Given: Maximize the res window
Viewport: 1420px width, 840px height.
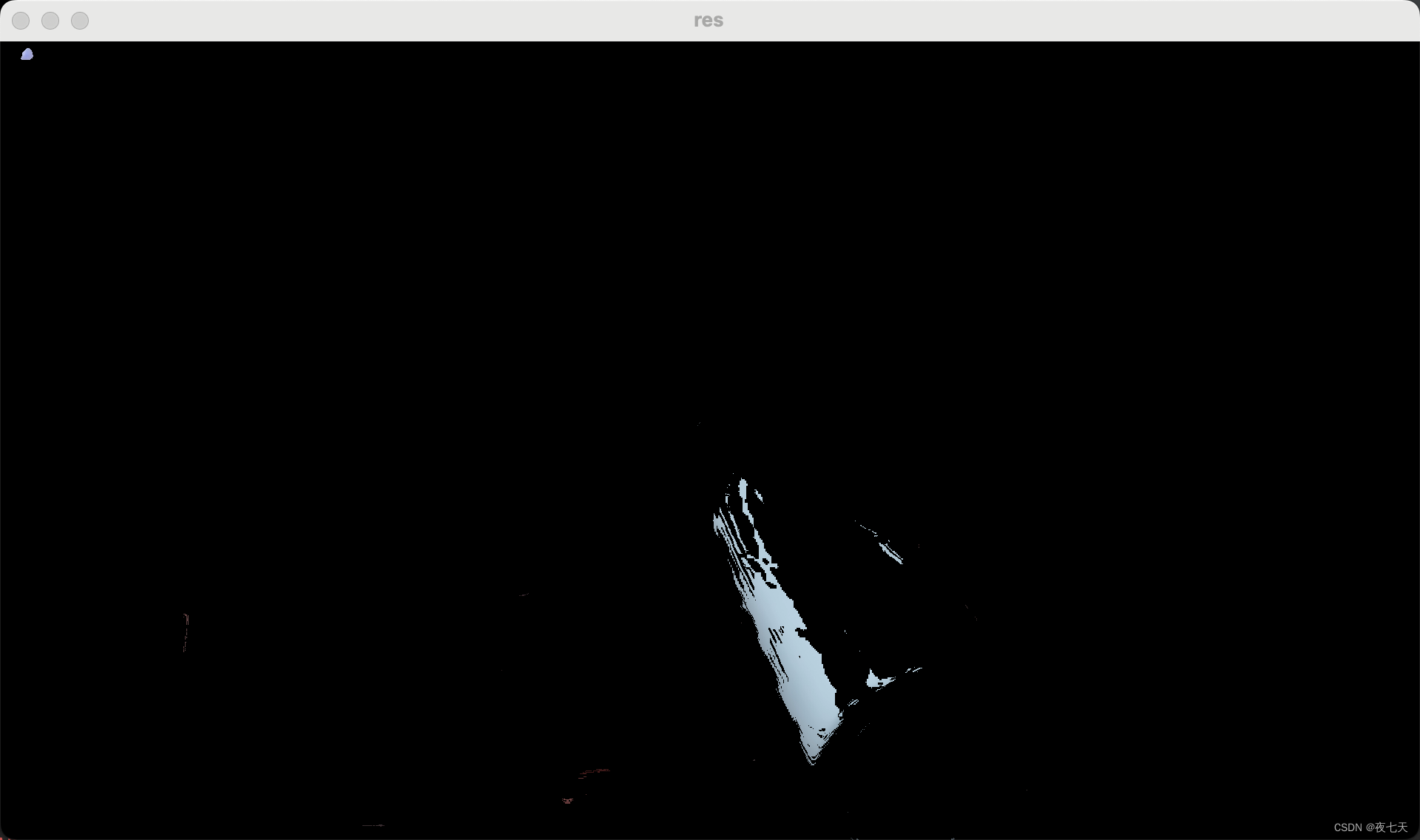Looking at the screenshot, I should 80,21.
